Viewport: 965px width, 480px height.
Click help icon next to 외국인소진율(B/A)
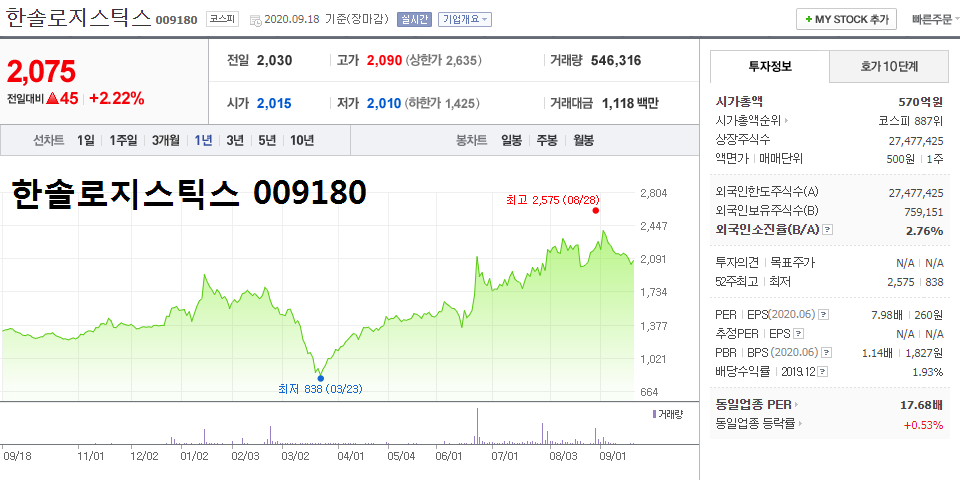pos(828,230)
